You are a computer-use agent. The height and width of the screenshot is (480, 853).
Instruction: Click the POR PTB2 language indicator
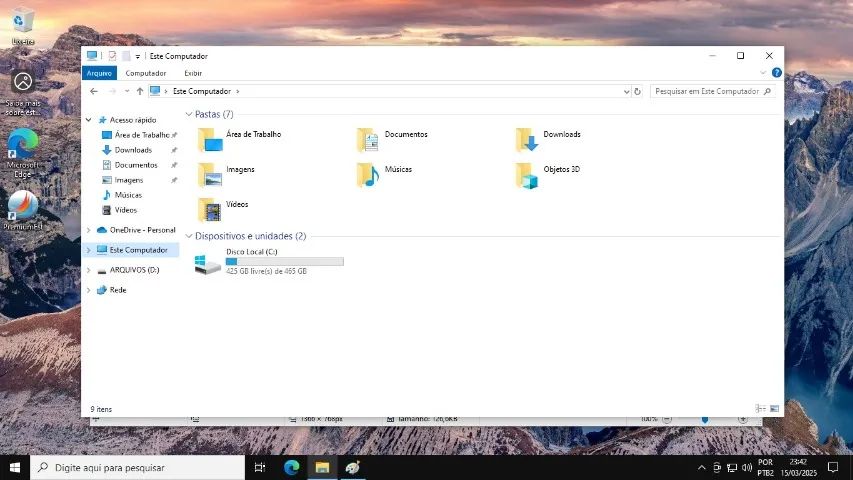[765, 467]
